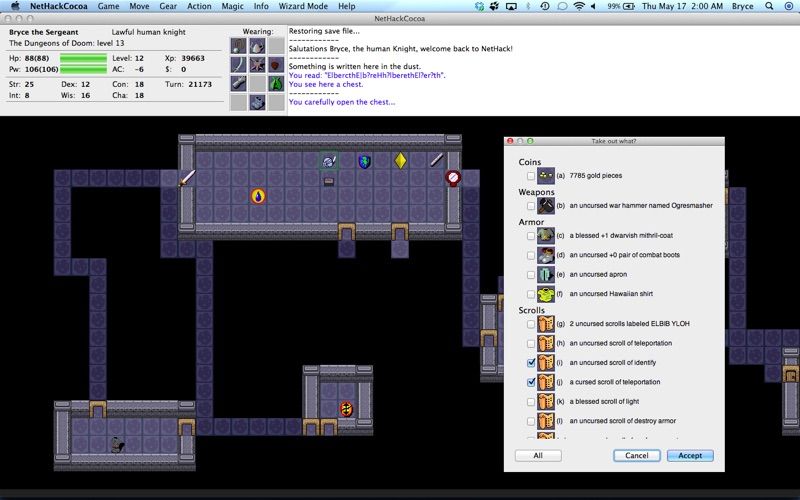800x500 pixels.
Task: Check the war hammer Ogresmasher checkbox
Action: pos(531,206)
